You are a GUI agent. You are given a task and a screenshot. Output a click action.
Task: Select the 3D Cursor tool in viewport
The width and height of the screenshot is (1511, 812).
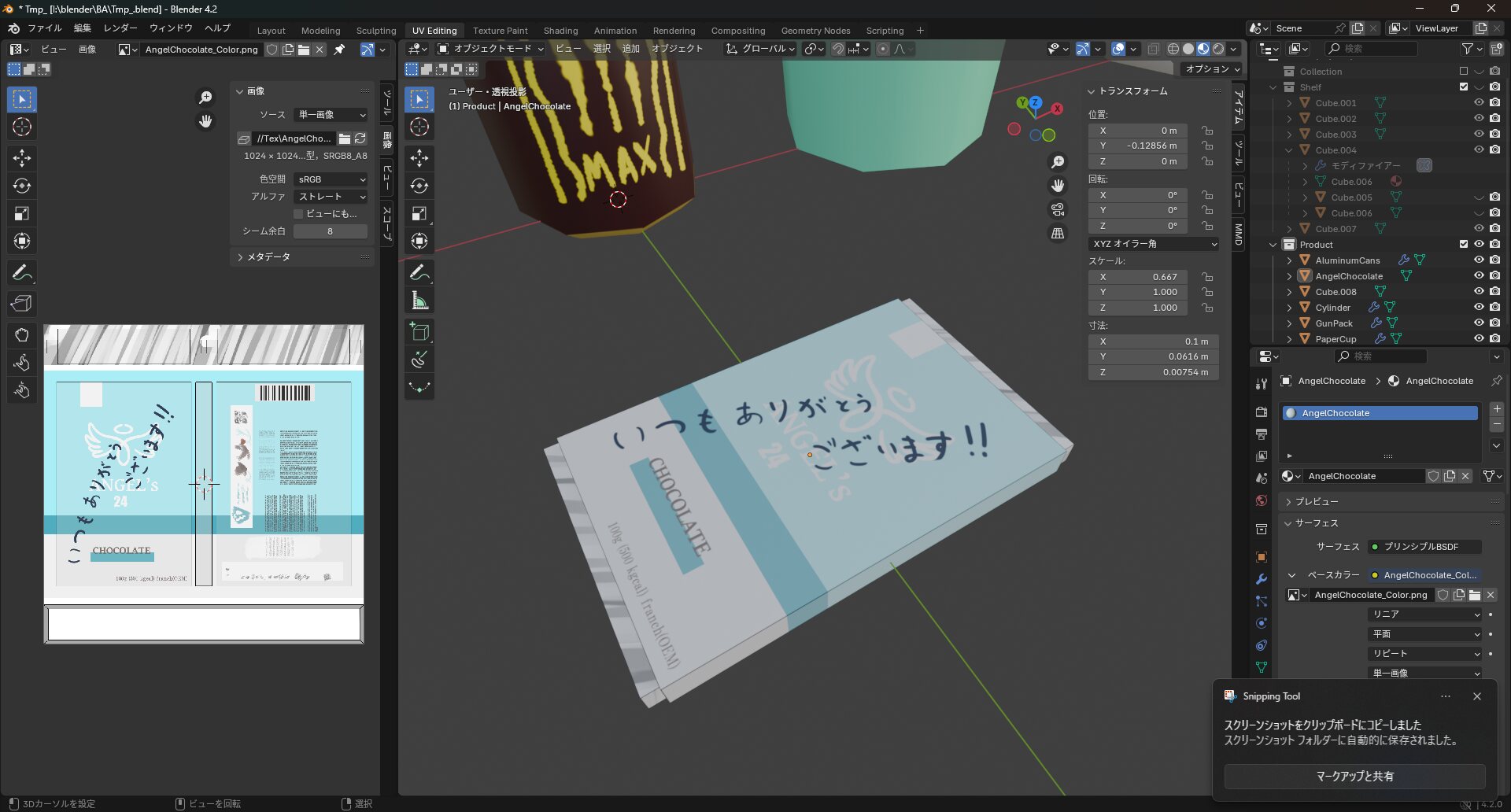(419, 127)
